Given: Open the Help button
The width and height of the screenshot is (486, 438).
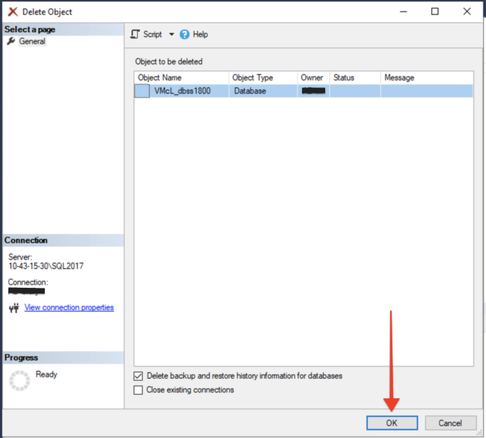Looking at the screenshot, I should tap(194, 34).
